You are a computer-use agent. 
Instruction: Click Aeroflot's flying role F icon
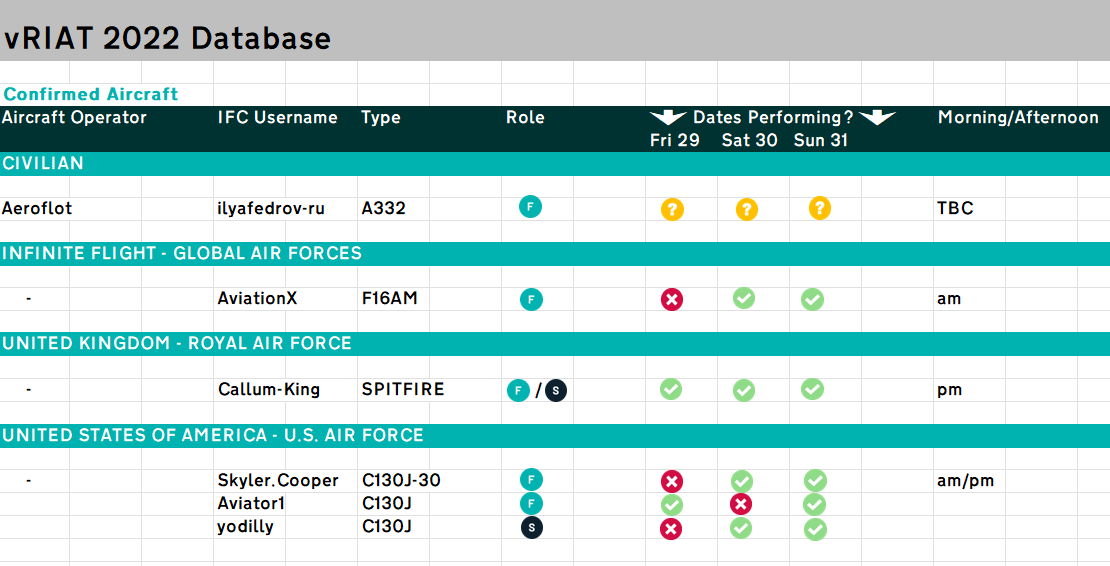(530, 208)
